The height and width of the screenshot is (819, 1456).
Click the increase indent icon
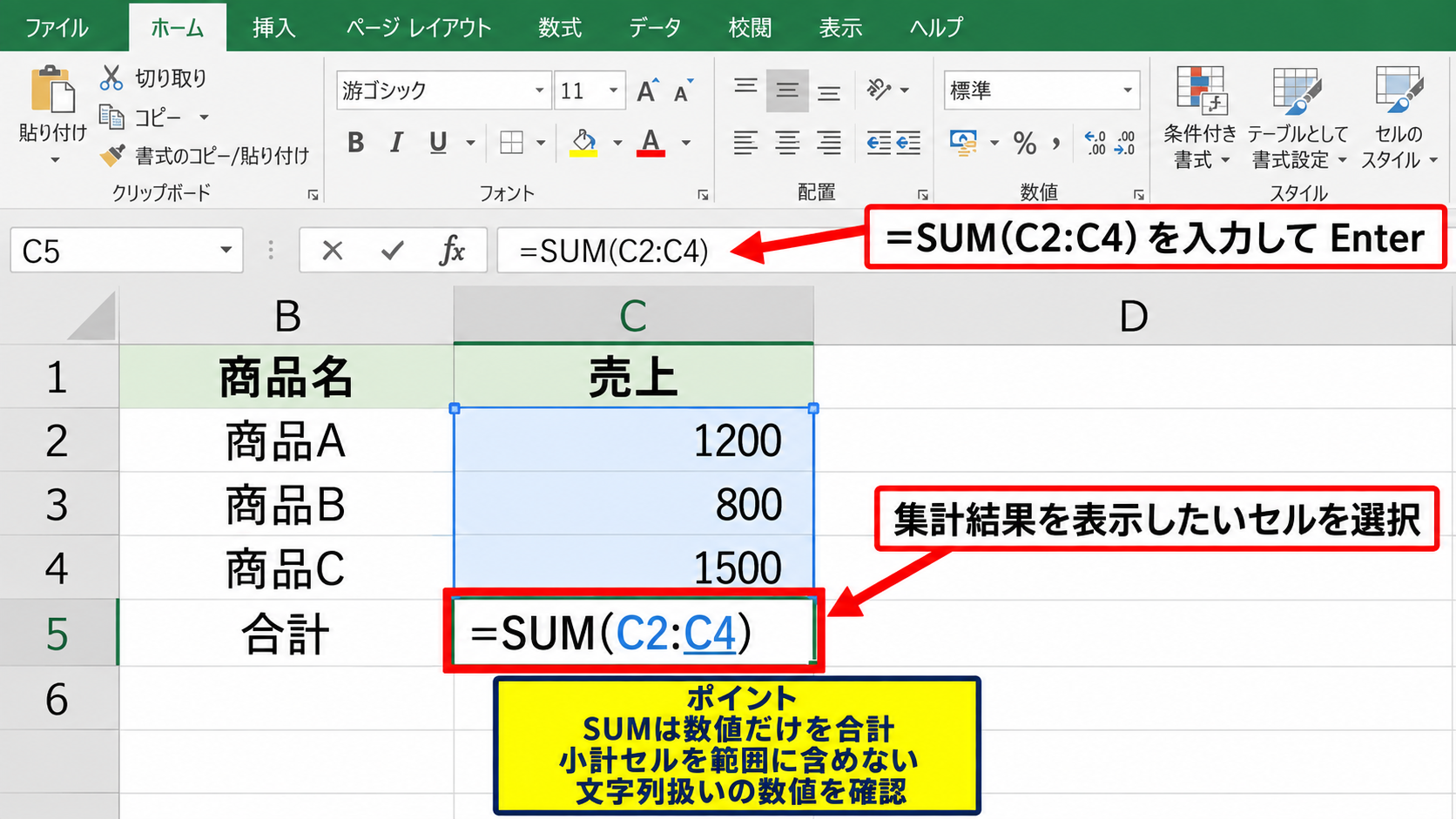click(908, 143)
